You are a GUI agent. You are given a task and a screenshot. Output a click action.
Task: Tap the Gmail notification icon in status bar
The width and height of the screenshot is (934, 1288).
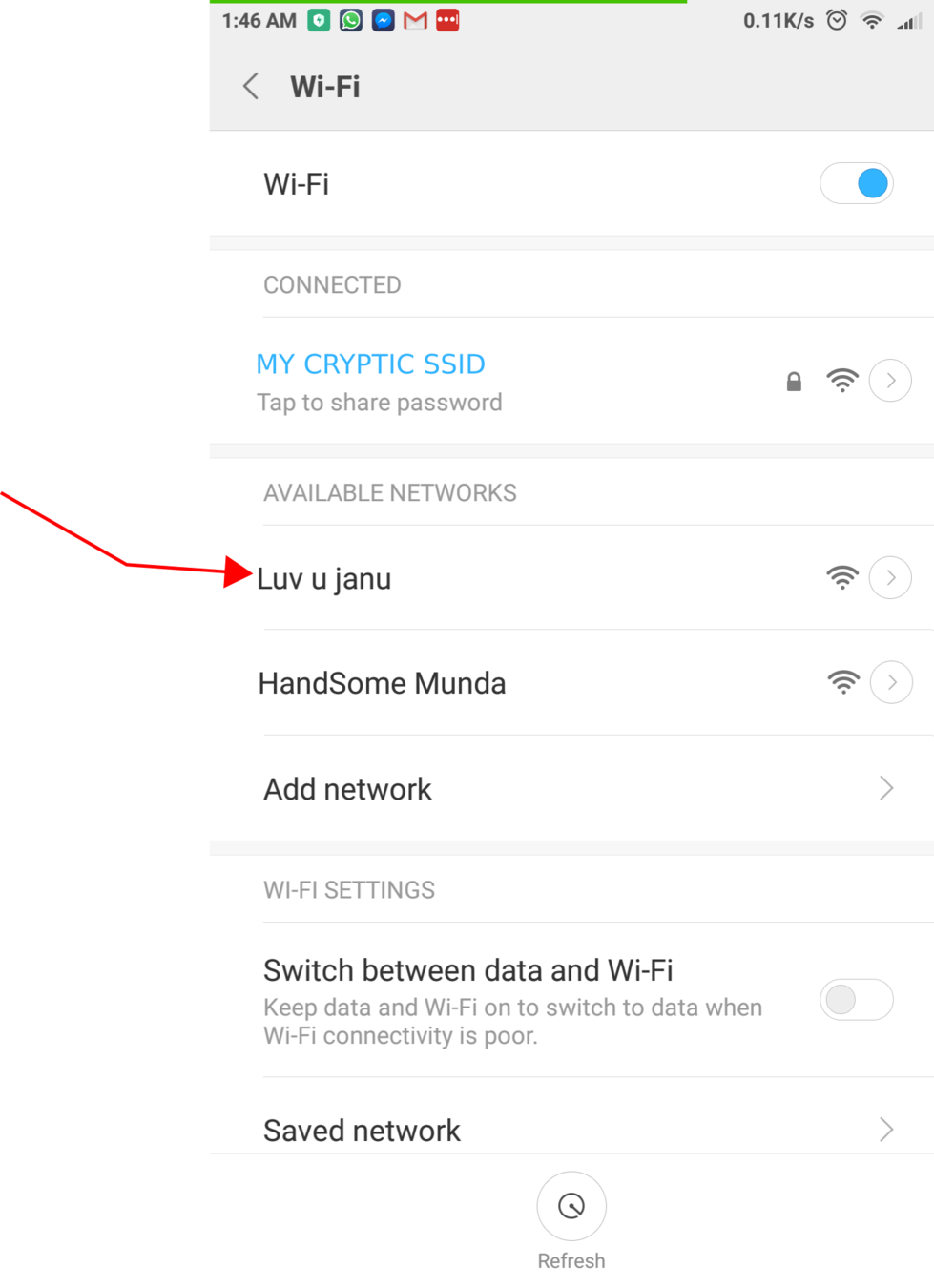(x=415, y=20)
